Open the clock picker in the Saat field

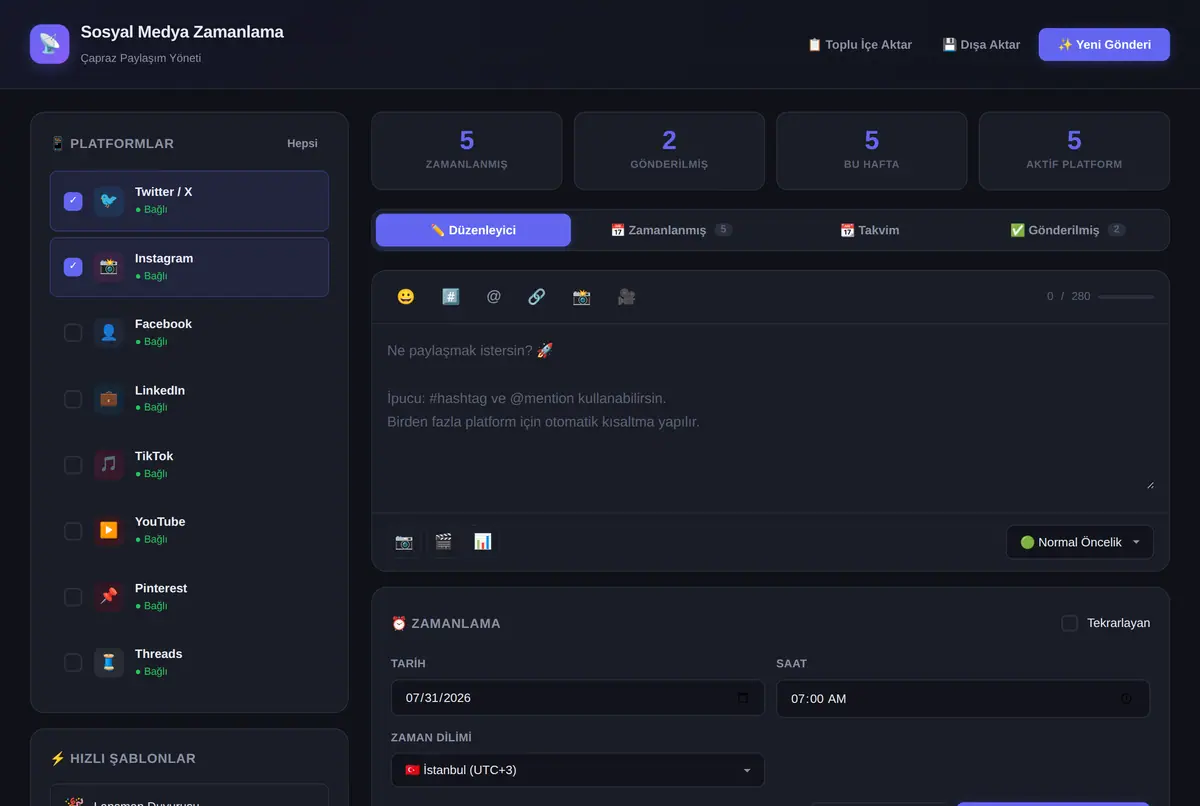[x=1126, y=698]
